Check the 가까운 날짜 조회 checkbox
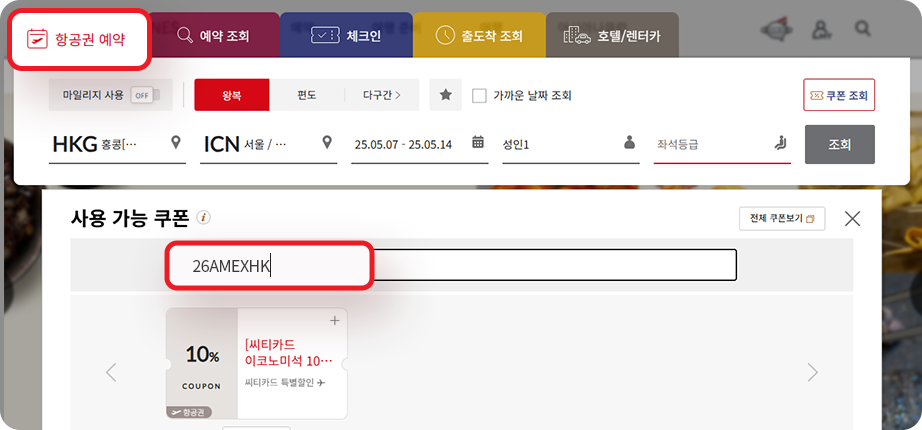 tap(479, 96)
